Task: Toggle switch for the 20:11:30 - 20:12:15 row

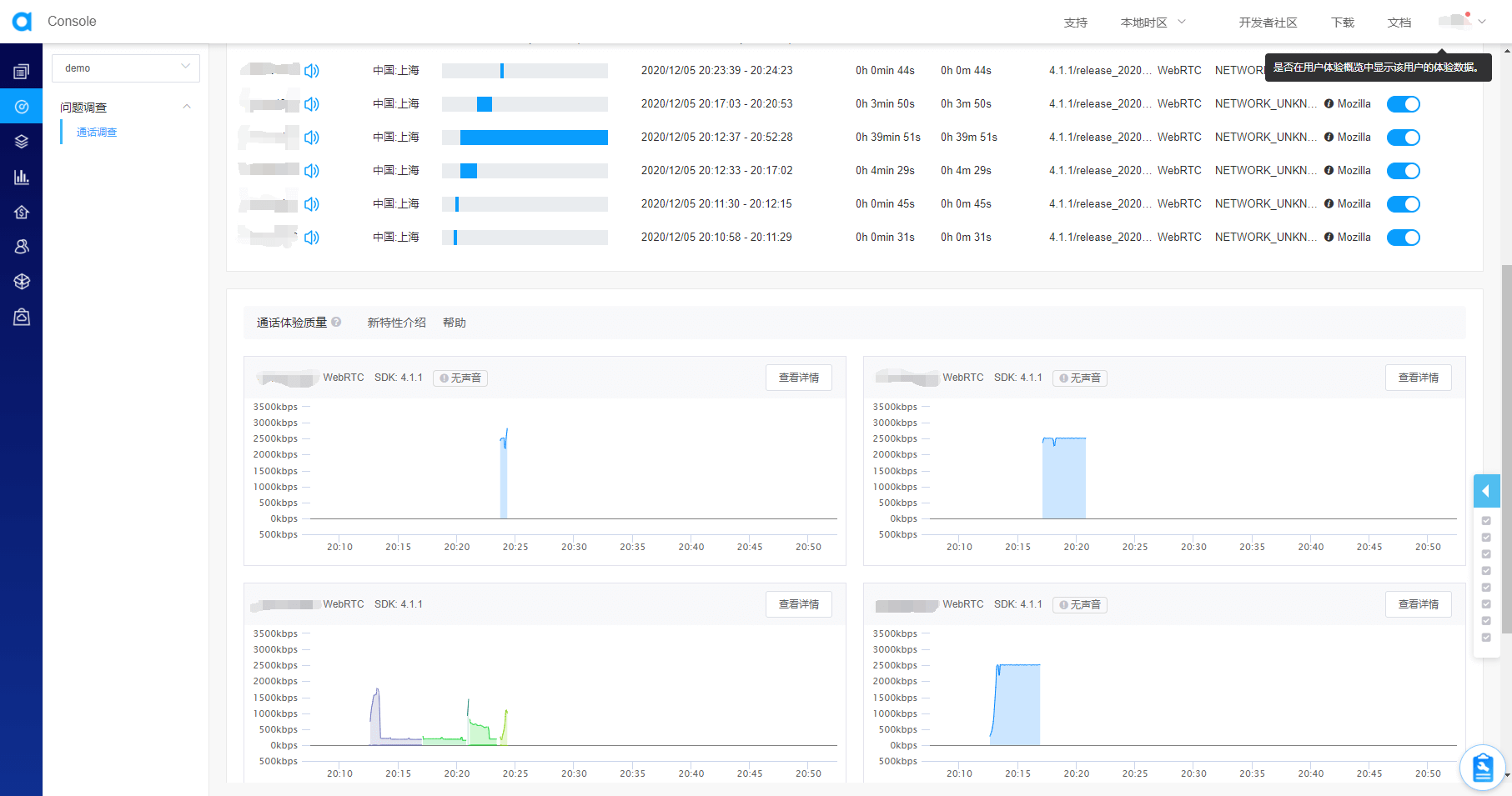Action: click(x=1404, y=204)
